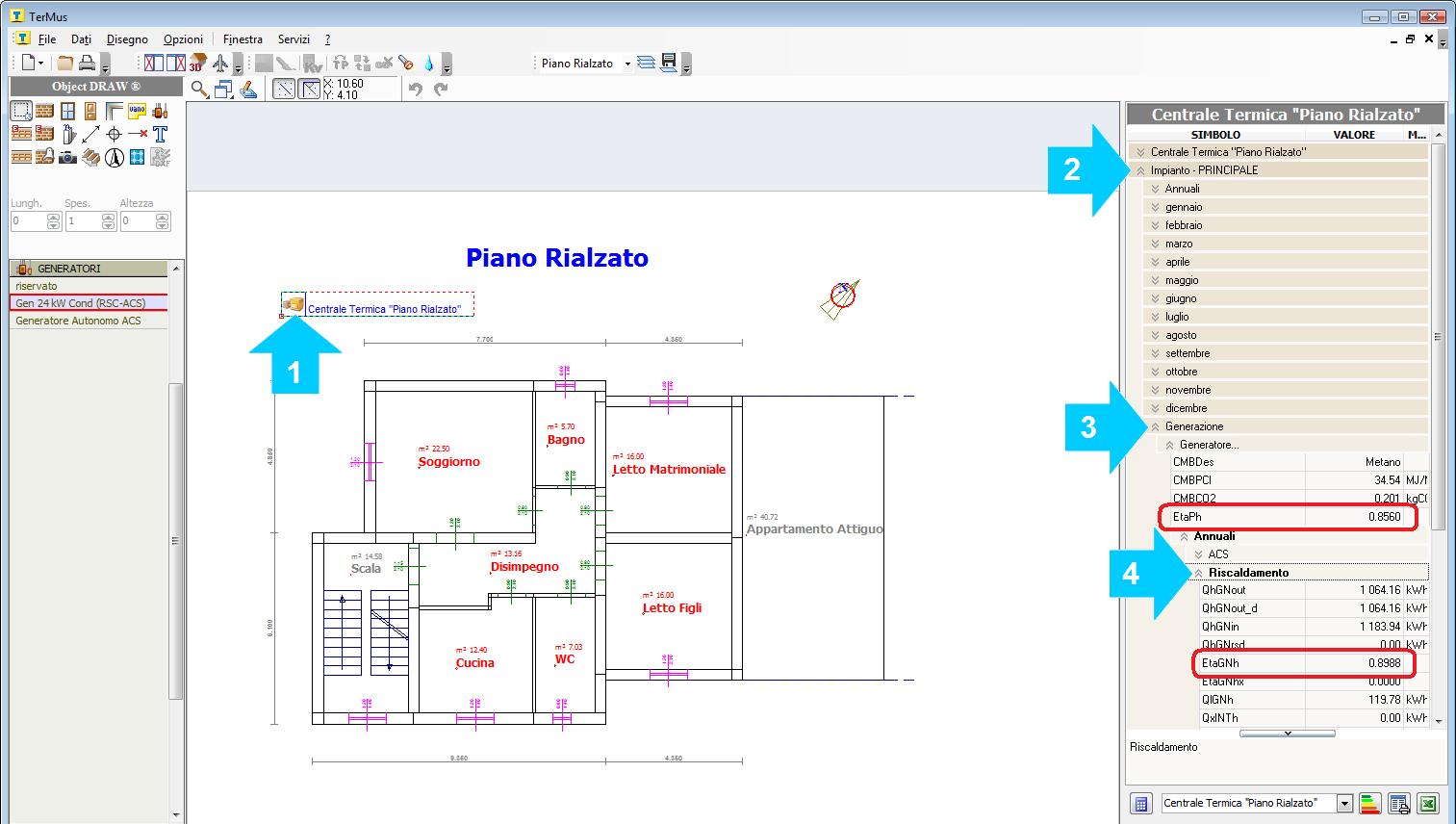Expand the gennaio month row
The height and width of the screenshot is (824, 1456).
[x=1155, y=207]
